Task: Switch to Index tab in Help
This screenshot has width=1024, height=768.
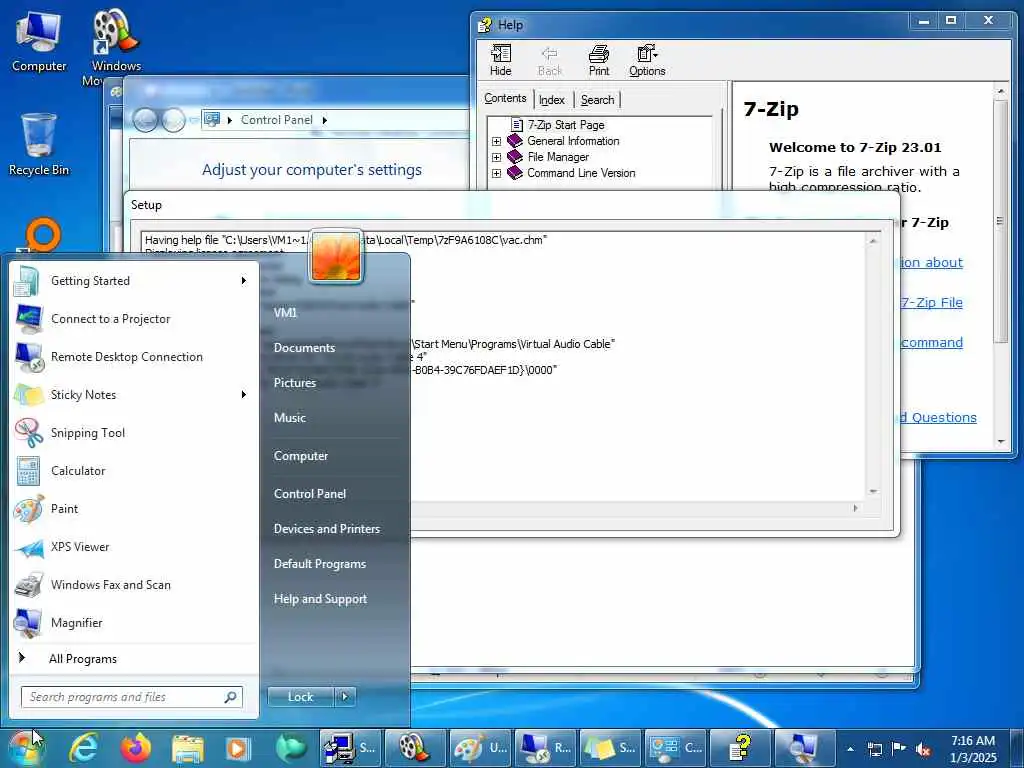Action: pos(552,100)
